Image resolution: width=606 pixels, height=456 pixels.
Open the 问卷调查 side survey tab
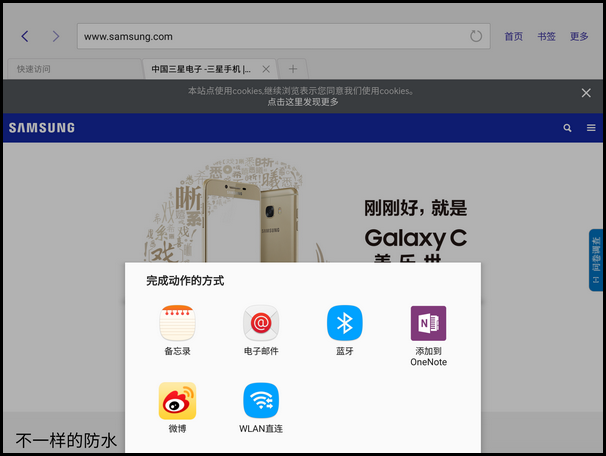[596, 260]
